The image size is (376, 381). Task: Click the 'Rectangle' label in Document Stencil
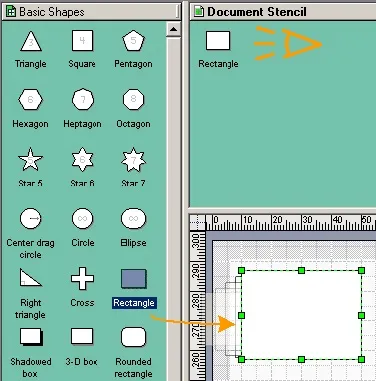click(218, 64)
